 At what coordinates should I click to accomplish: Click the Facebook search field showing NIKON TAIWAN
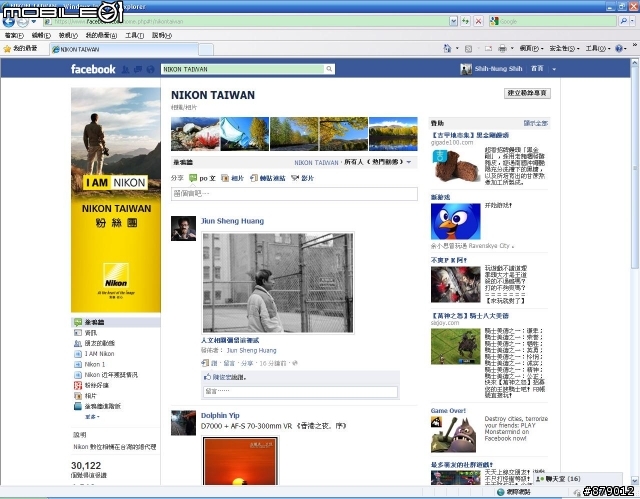point(243,69)
